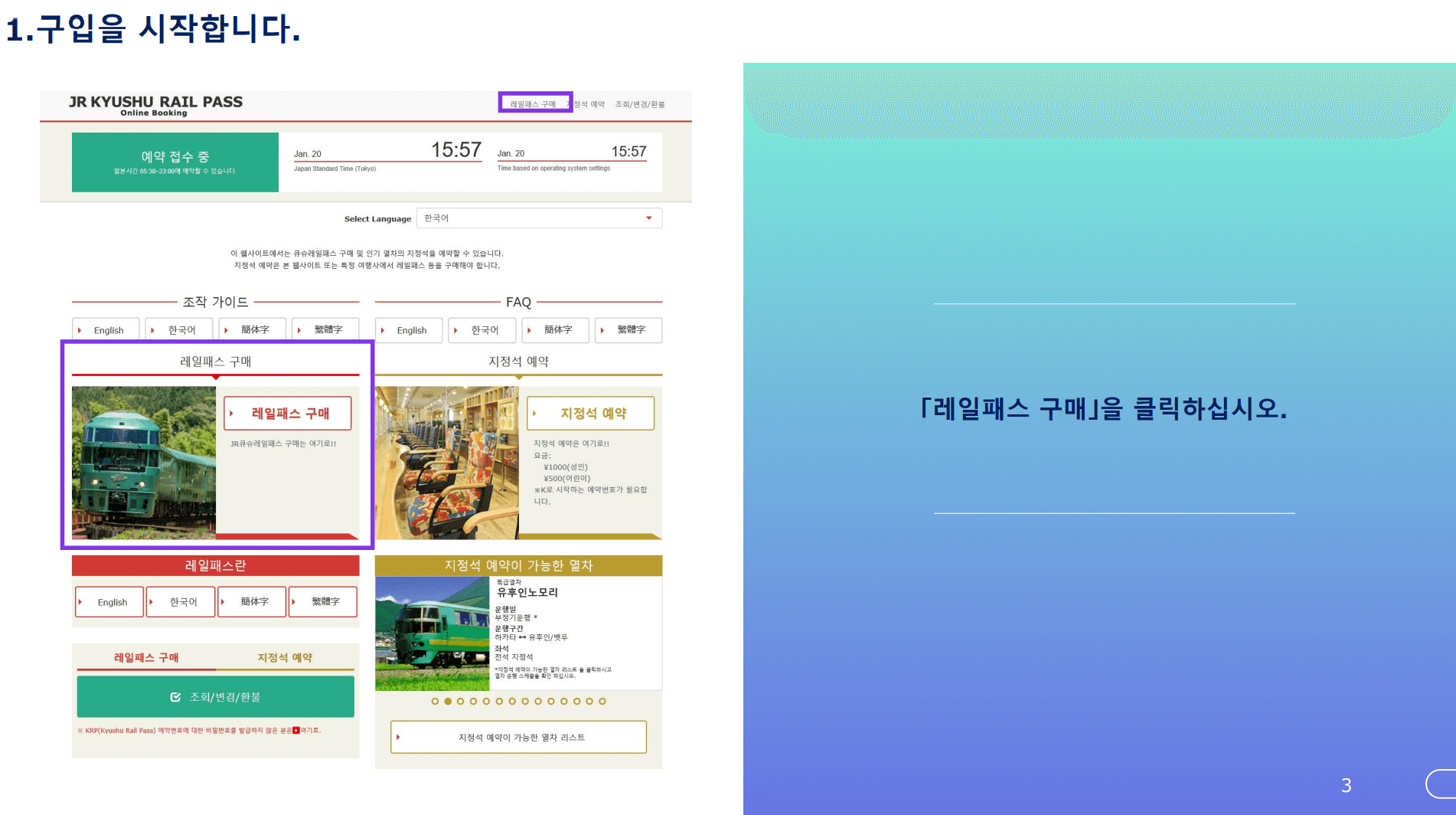Switch to the lower 지정석 예약 tab
This screenshot has width=1456, height=815.
click(x=285, y=658)
